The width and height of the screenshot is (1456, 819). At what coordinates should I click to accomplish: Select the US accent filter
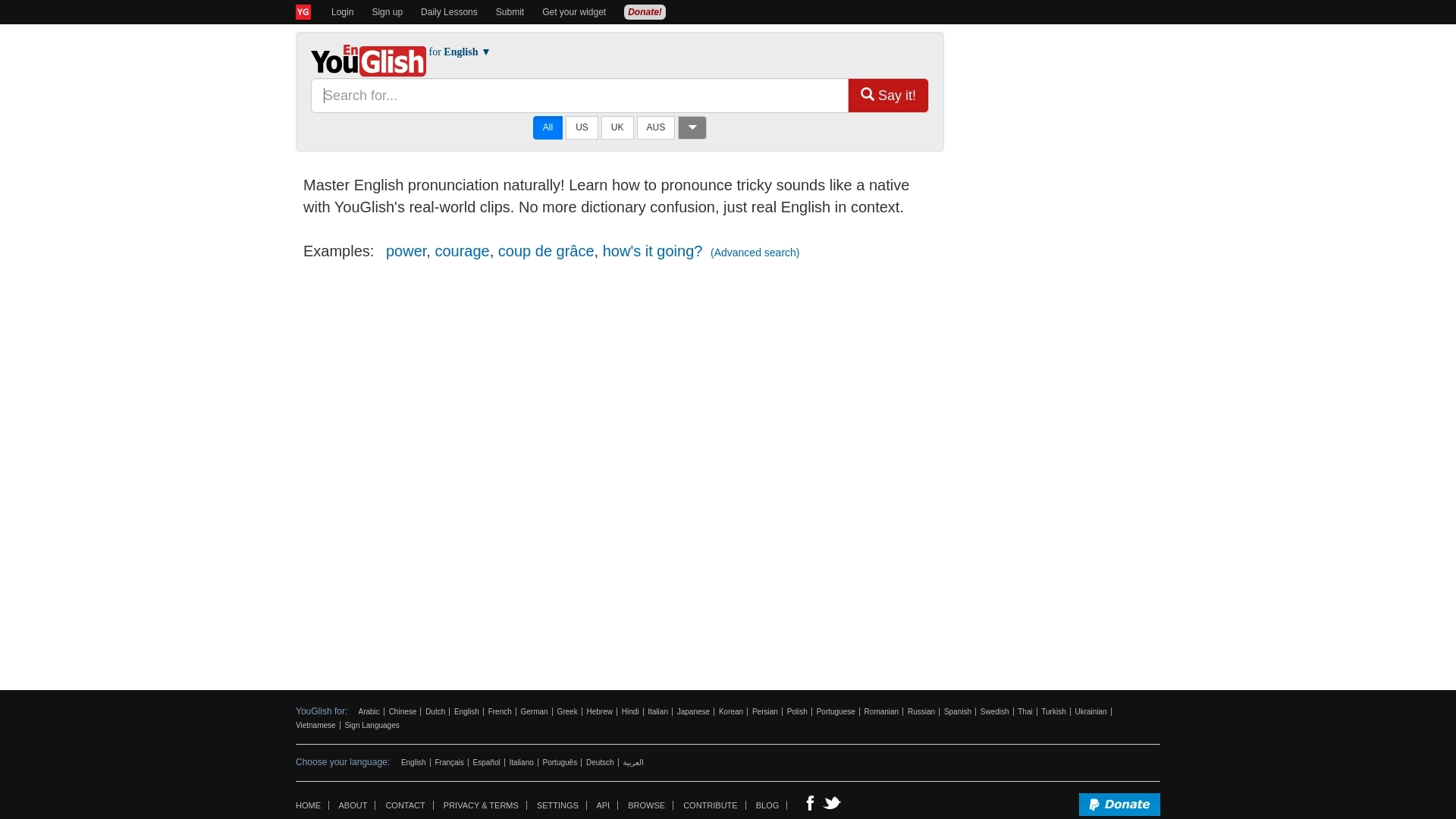[x=582, y=127]
